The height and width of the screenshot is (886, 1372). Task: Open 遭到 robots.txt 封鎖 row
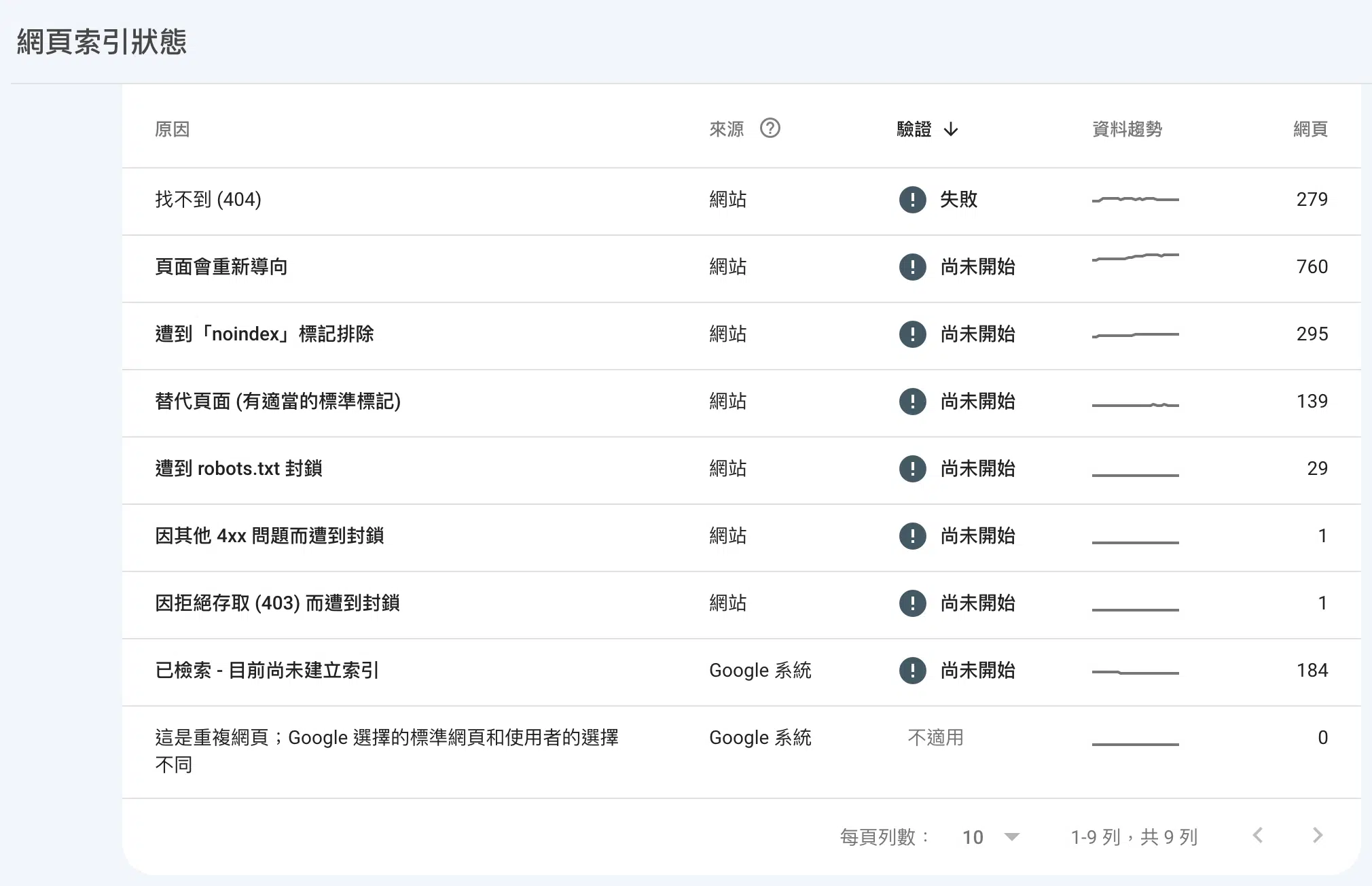pyautogui.click(x=742, y=471)
